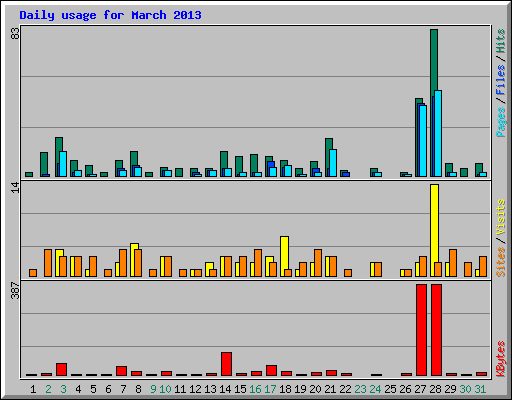
Task: Select the day '2' label on the x-axis
Action: click(48, 389)
